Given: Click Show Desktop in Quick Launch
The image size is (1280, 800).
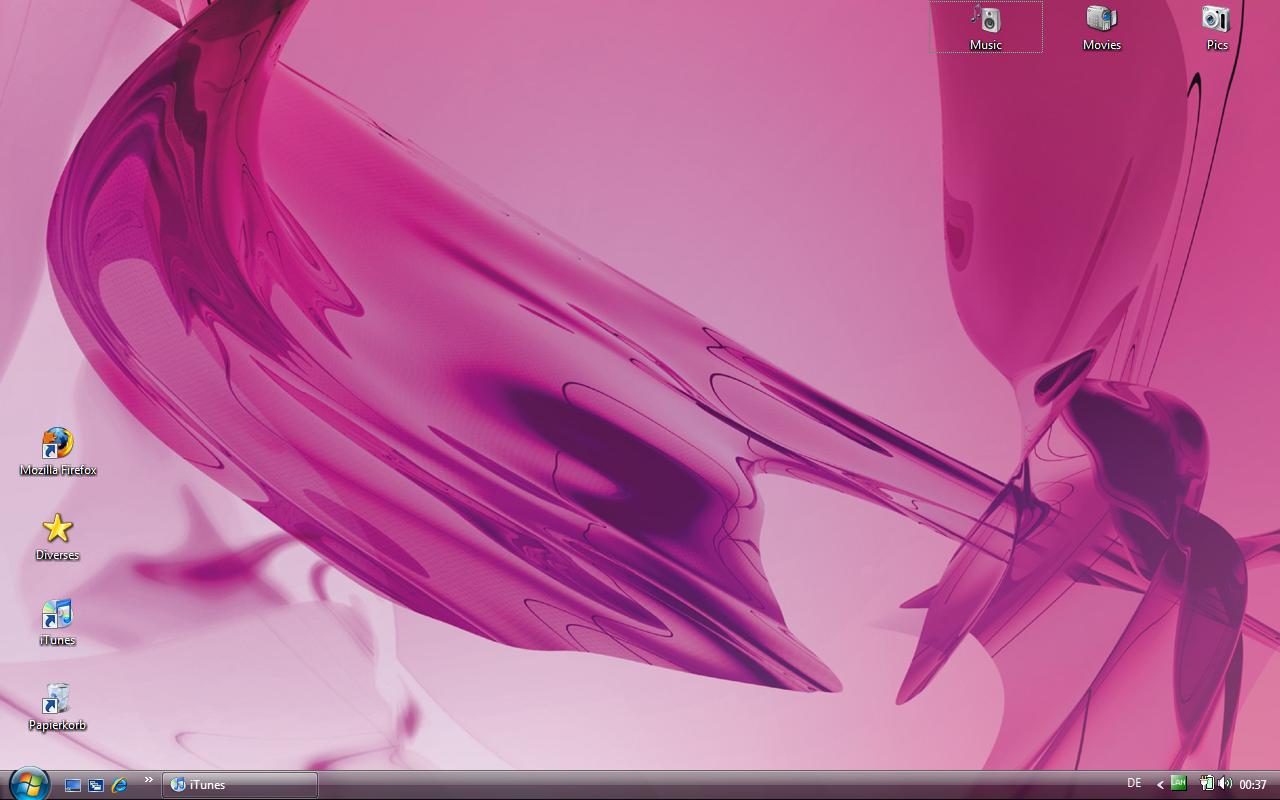Looking at the screenshot, I should (x=73, y=785).
